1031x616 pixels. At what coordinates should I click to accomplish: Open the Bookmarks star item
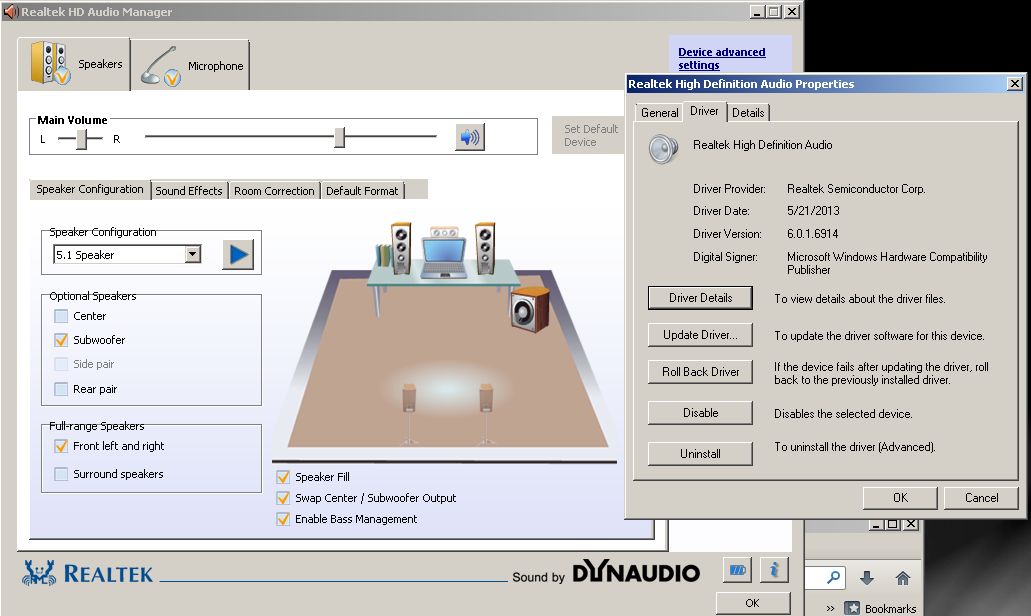click(880, 608)
